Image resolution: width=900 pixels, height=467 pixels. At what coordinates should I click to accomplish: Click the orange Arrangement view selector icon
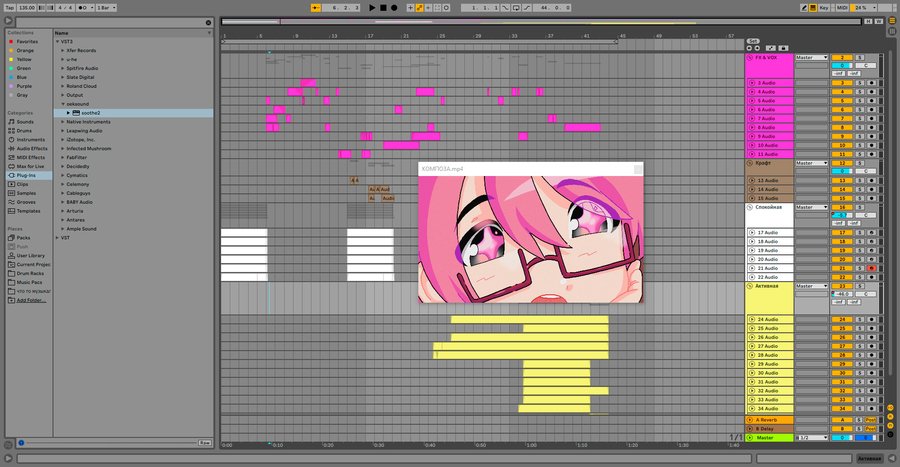pos(893,21)
